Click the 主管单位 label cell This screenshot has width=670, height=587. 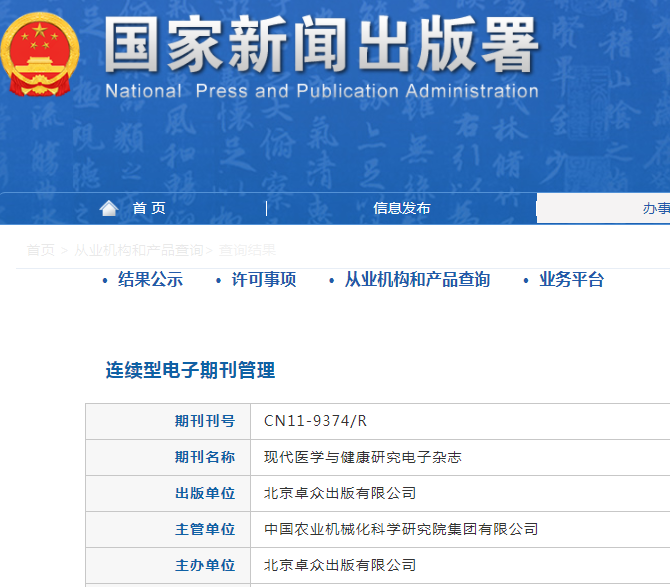pyautogui.click(x=168, y=529)
